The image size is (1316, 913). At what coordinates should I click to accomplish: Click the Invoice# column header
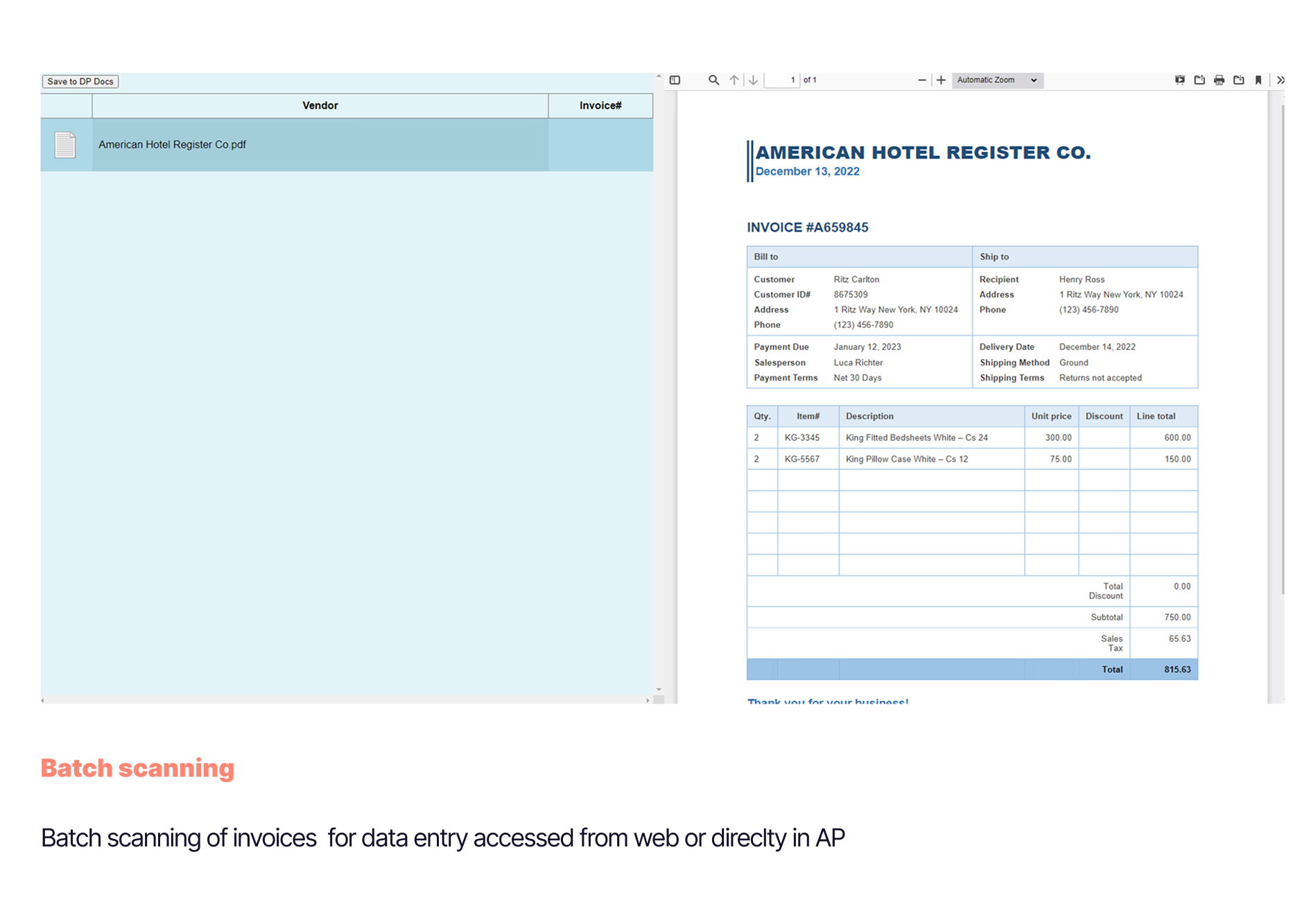click(x=600, y=105)
